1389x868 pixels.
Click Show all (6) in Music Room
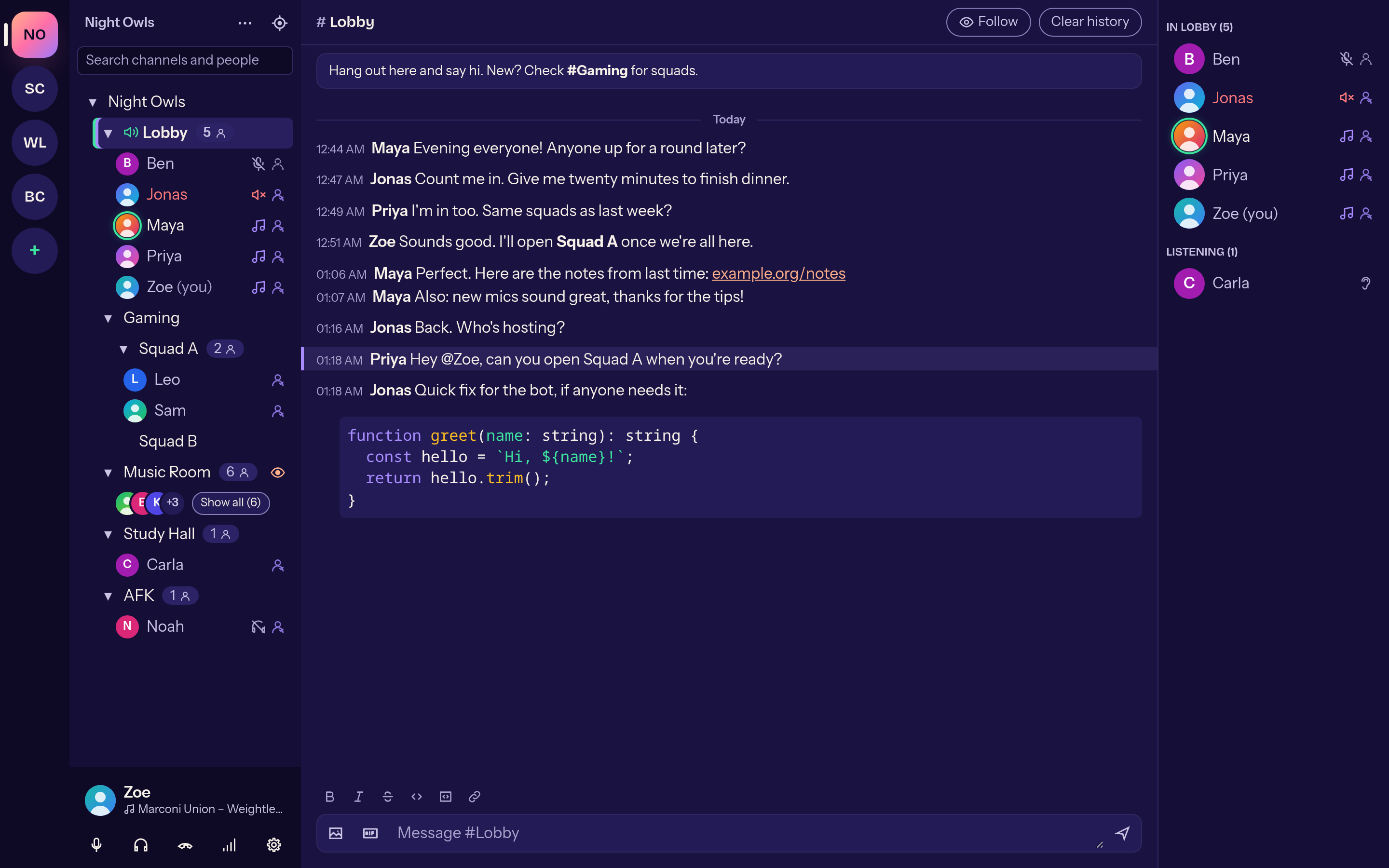pos(231,503)
